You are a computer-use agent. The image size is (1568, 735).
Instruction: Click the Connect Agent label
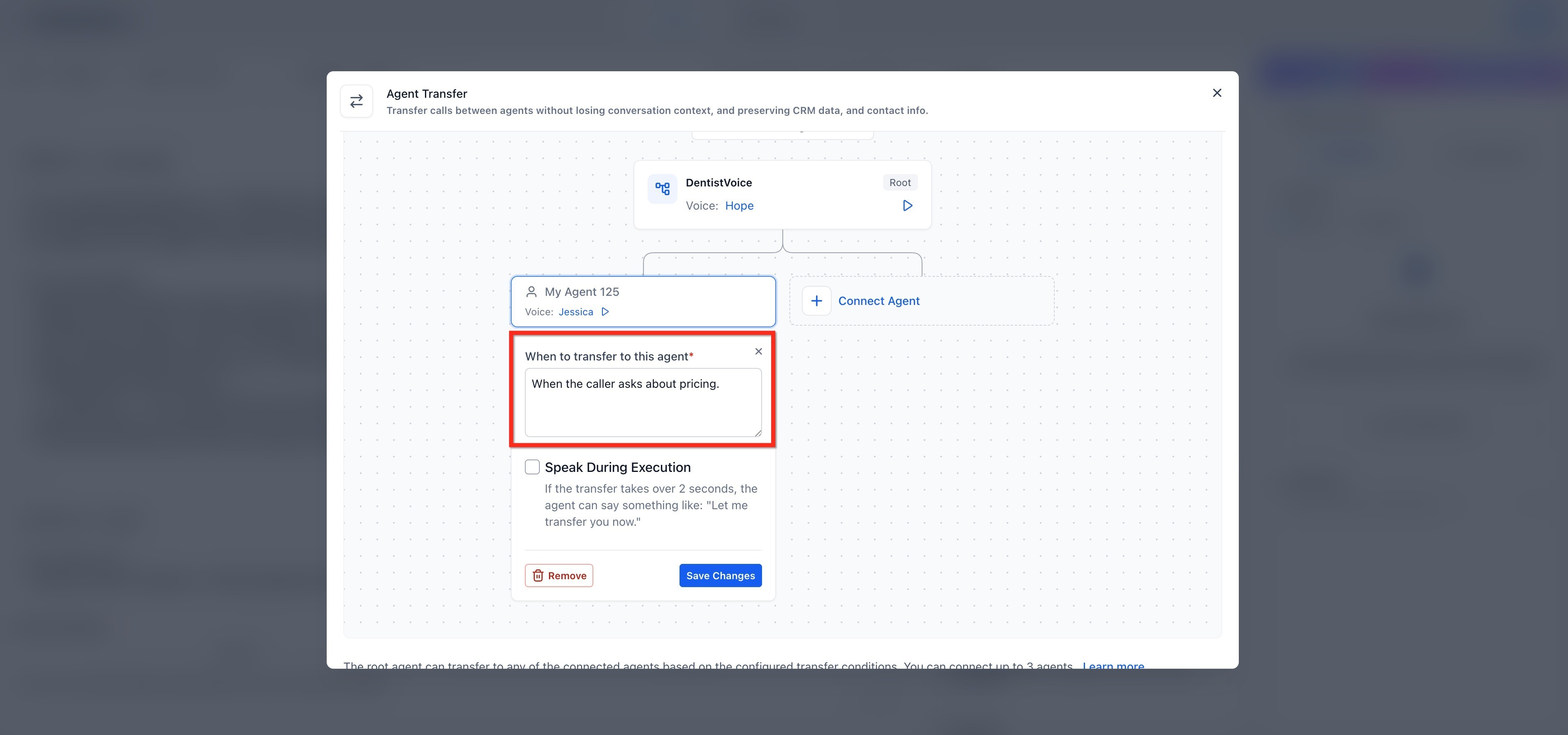click(879, 301)
